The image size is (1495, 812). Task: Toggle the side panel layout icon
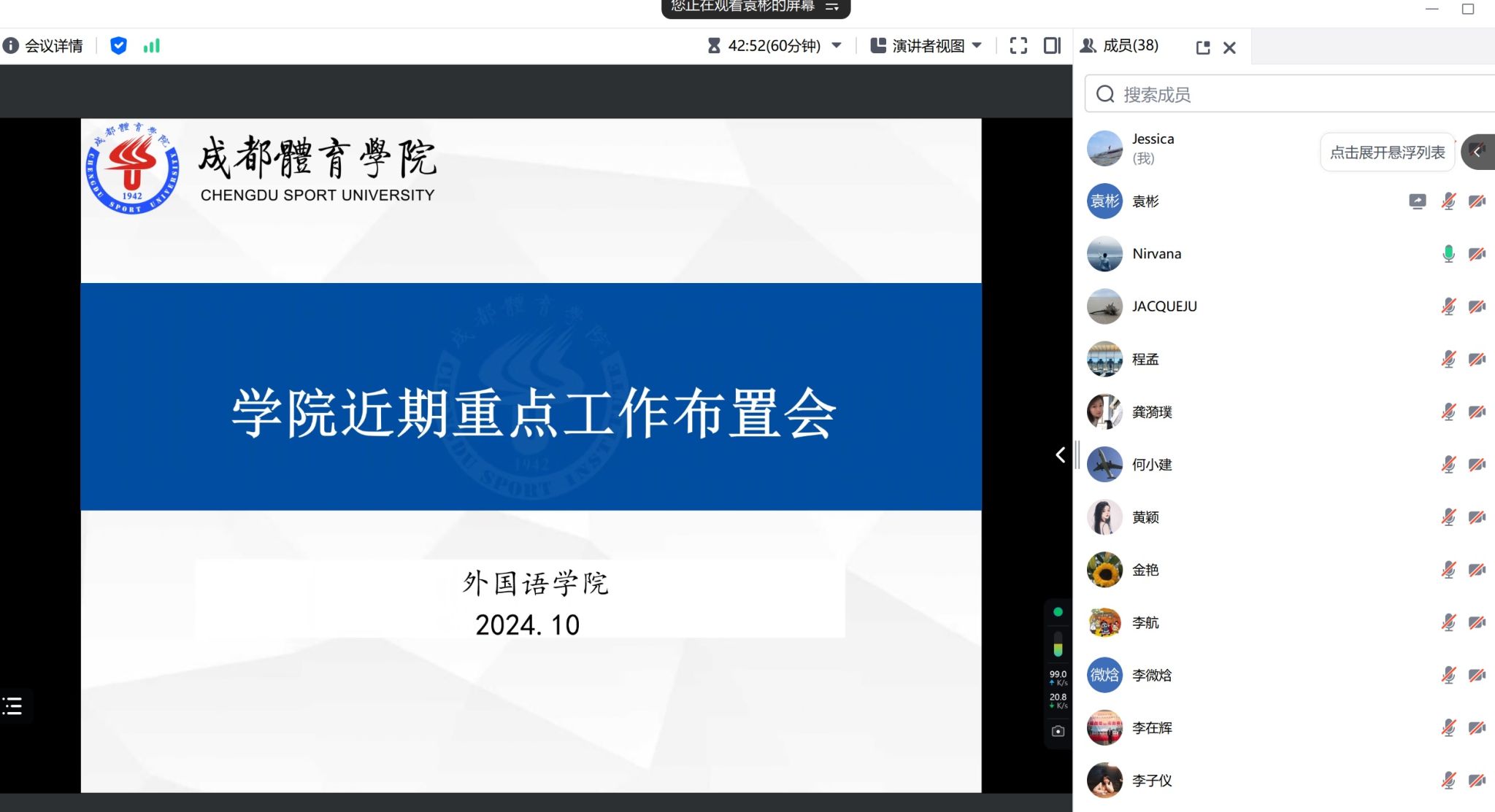(x=1052, y=46)
